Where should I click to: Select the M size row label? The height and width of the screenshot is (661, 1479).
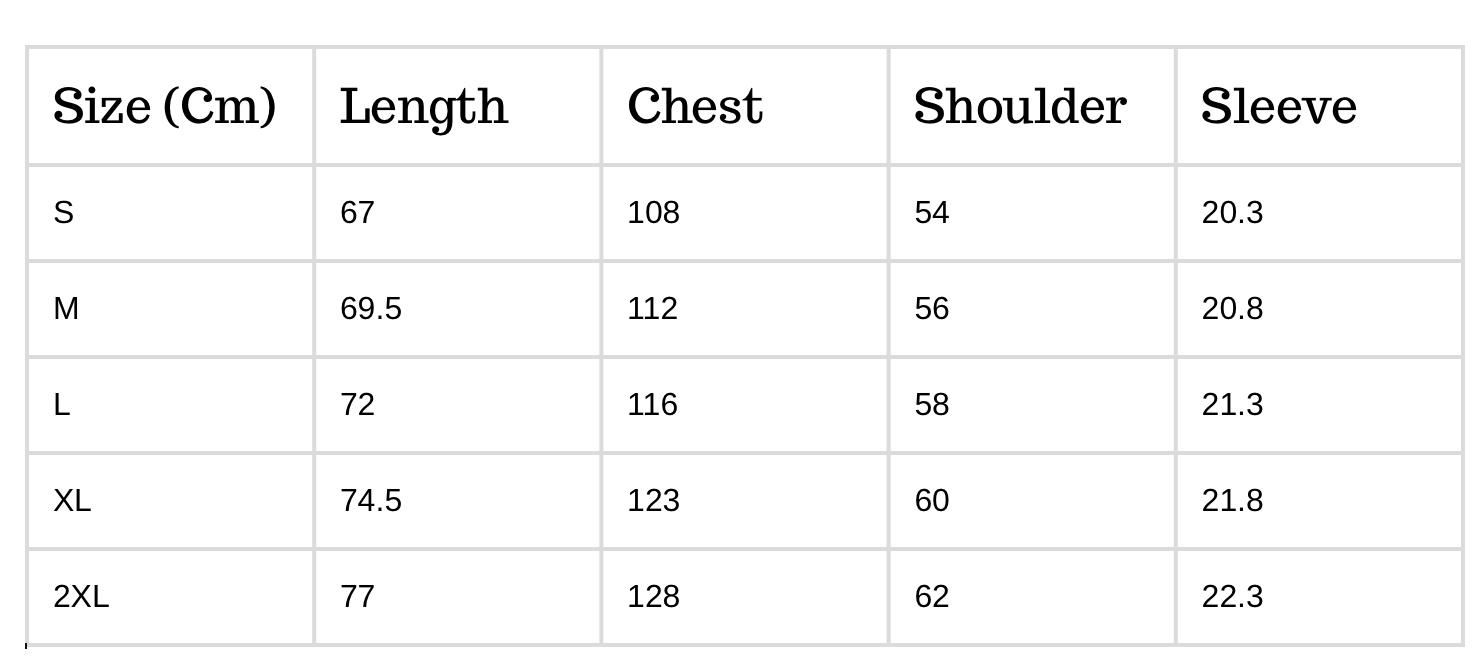pyautogui.click(x=66, y=308)
